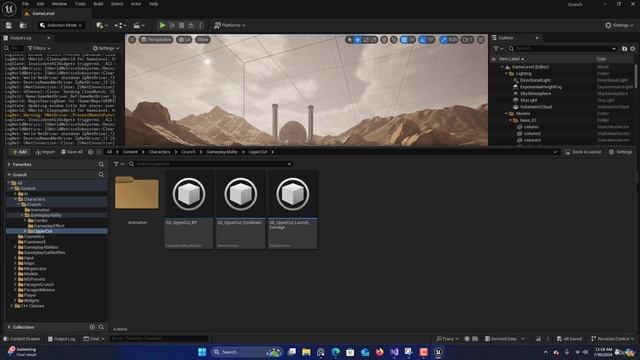Image resolution: width=640 pixels, height=360 pixels.
Task: Click the camera speed control in viewport
Action: 467,40
